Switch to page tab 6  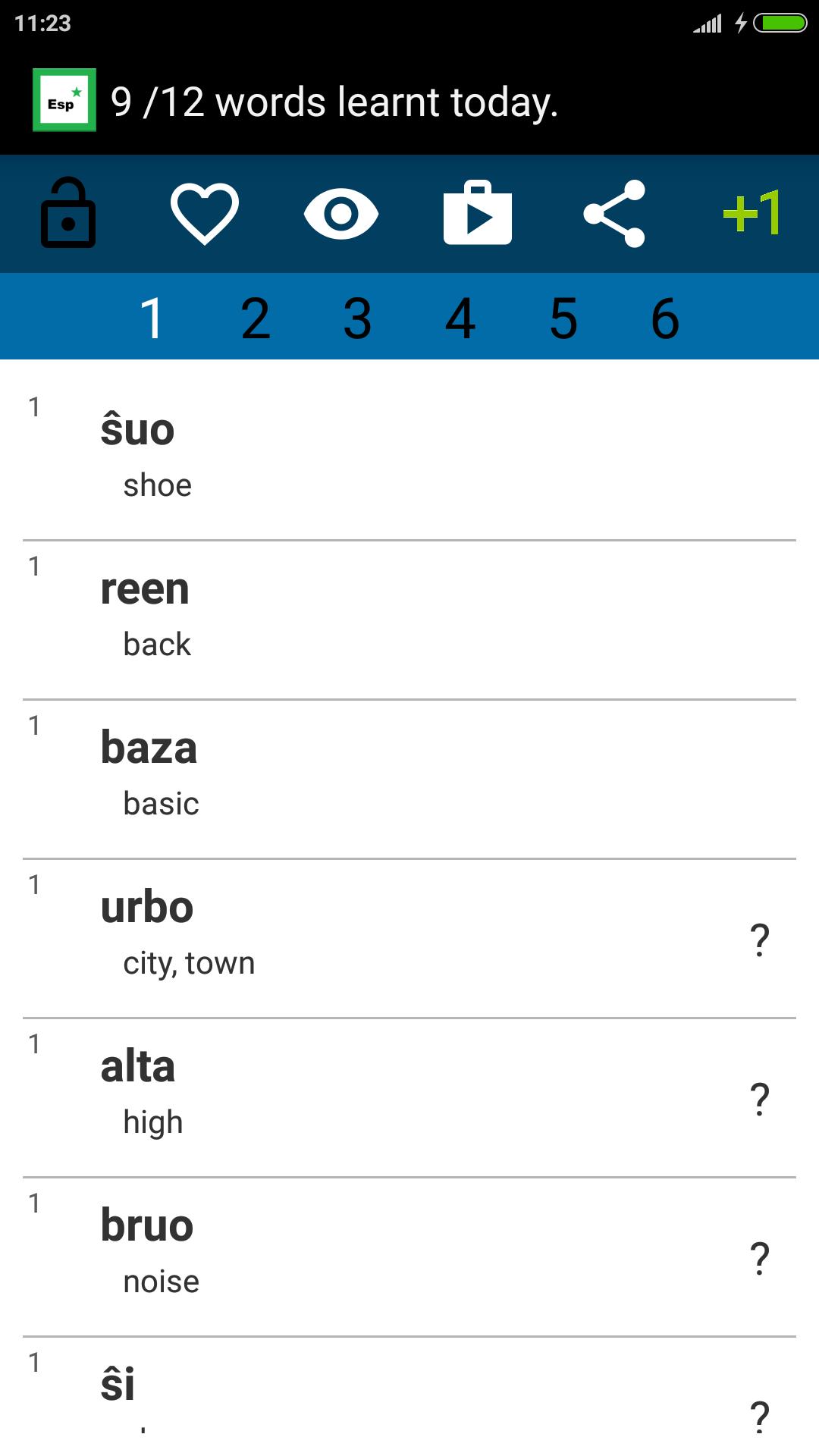[x=666, y=318]
